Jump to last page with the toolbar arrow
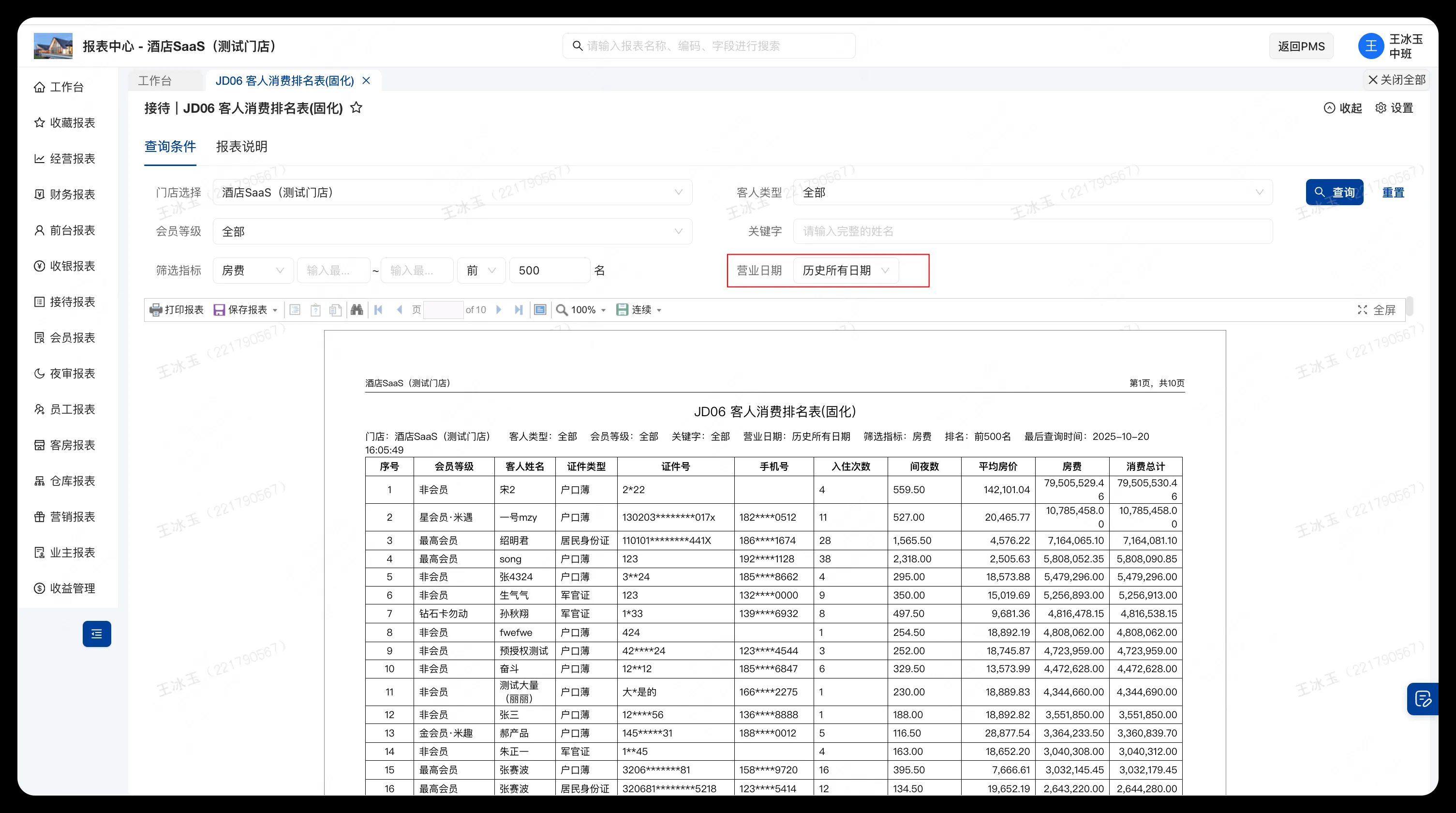1456x813 pixels. pos(518,309)
